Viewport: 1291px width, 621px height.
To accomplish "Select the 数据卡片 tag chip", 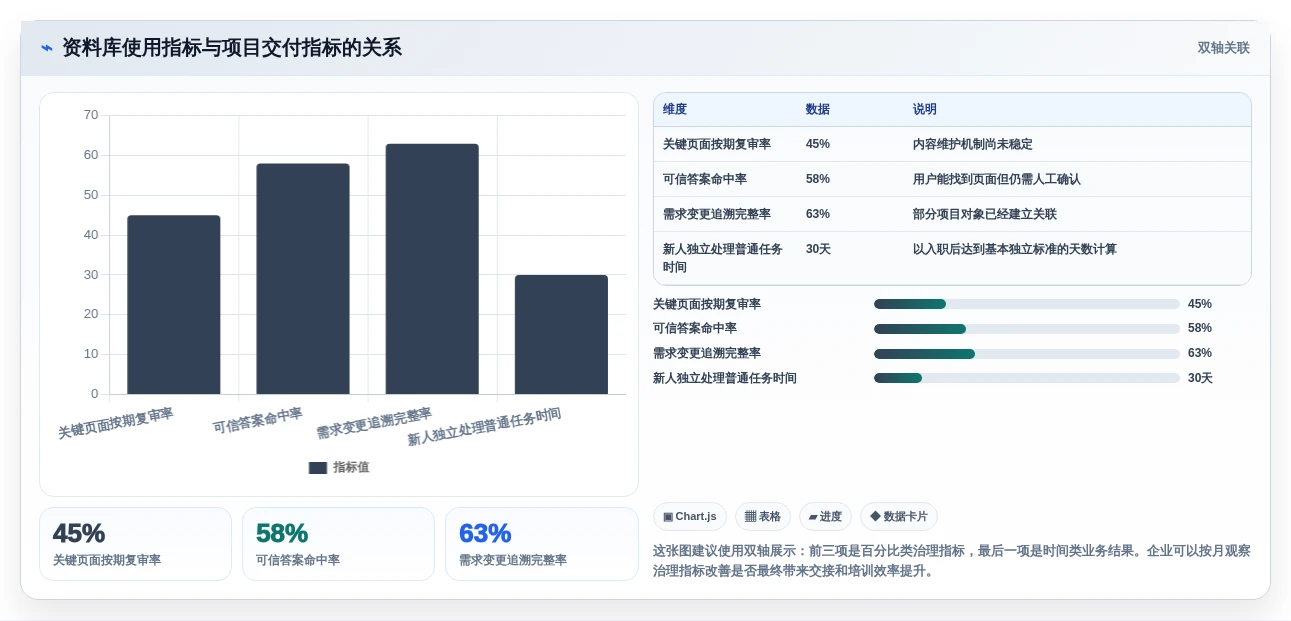I will coord(899,517).
